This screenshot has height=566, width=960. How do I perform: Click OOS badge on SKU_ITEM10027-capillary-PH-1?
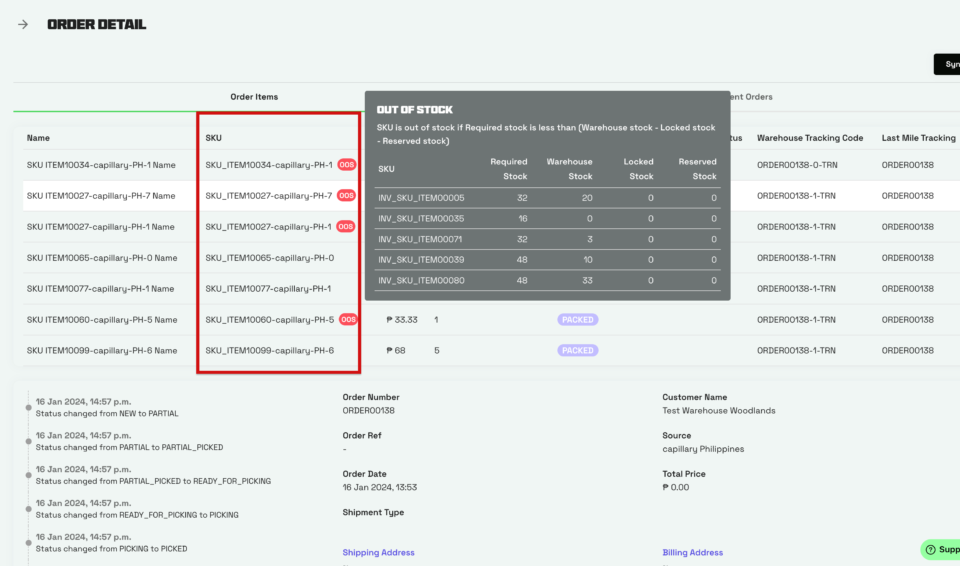pos(346,227)
